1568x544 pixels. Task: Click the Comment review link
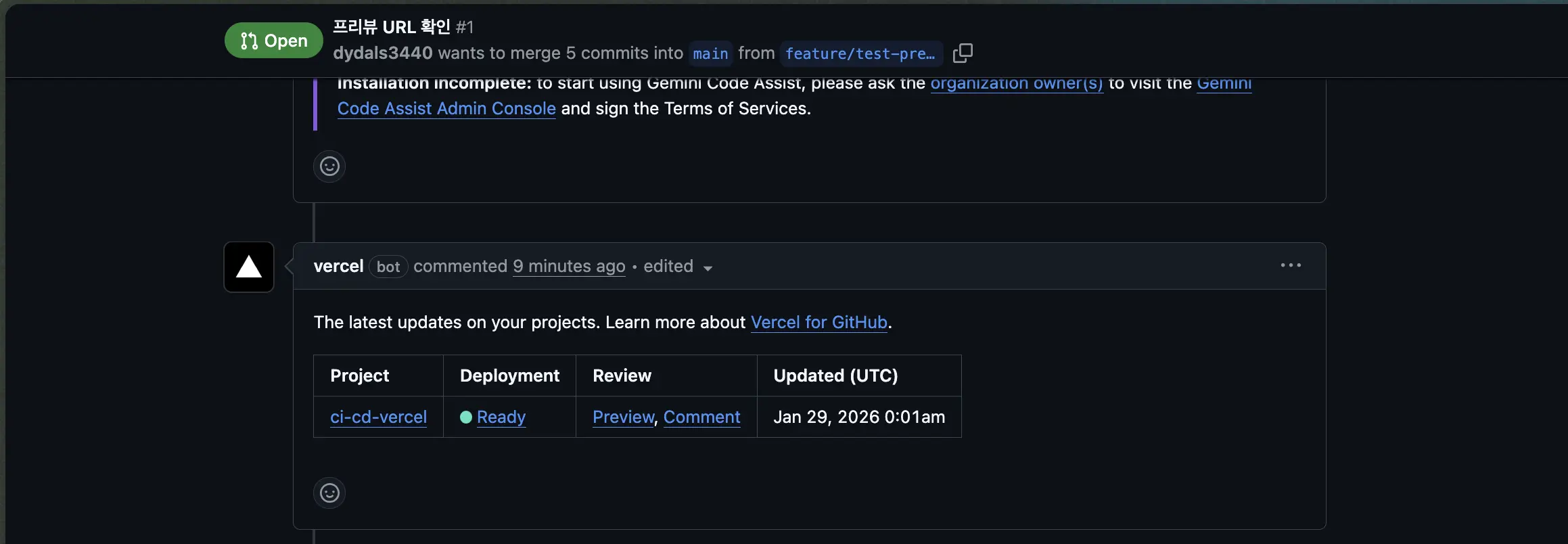coord(701,417)
